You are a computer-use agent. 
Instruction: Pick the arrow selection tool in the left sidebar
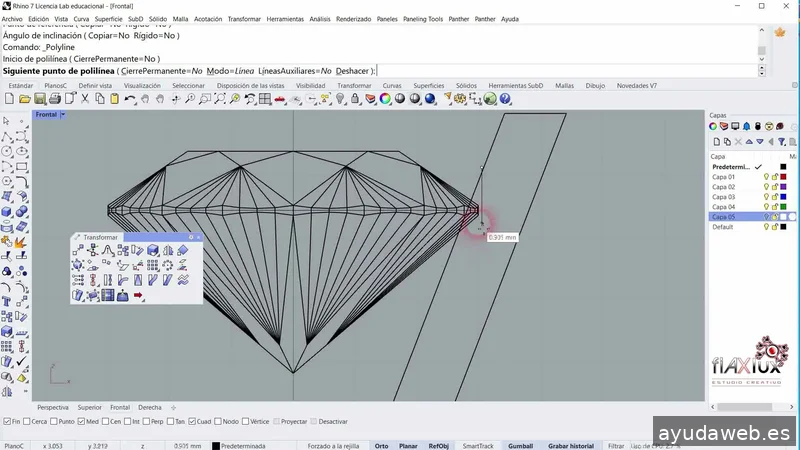pos(7,121)
